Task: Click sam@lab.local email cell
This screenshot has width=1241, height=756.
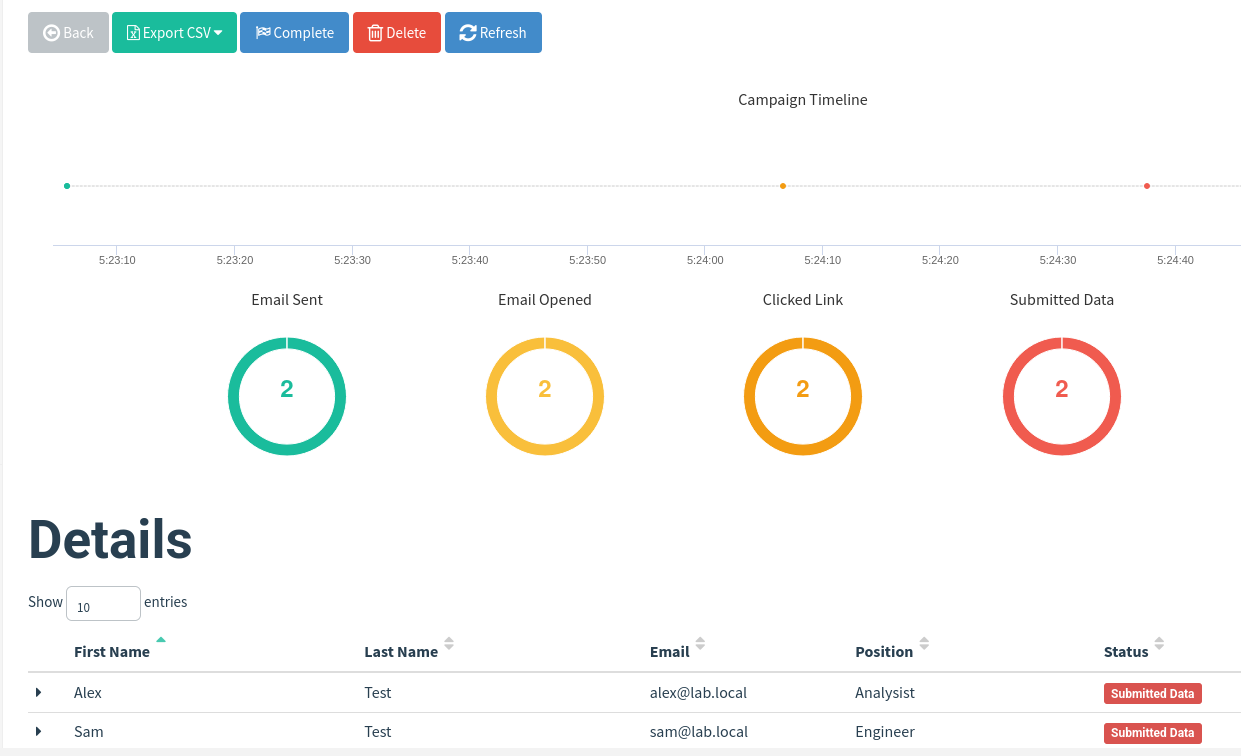Action: (698, 731)
